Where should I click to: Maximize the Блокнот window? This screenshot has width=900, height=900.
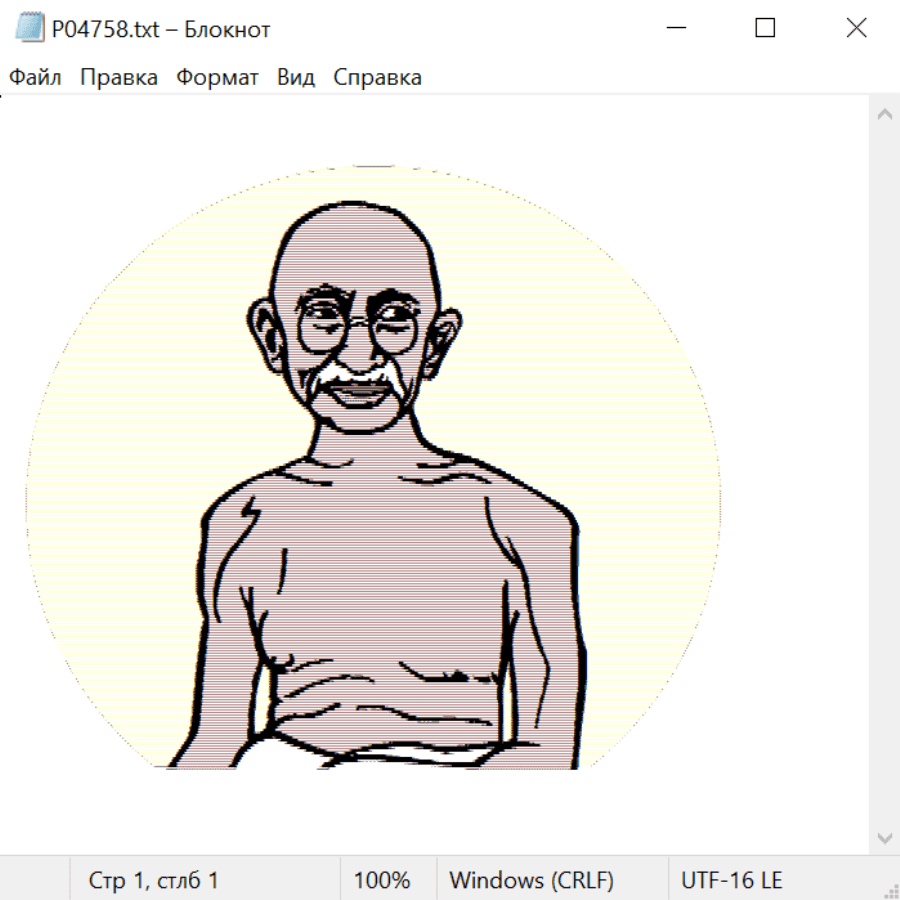click(765, 29)
